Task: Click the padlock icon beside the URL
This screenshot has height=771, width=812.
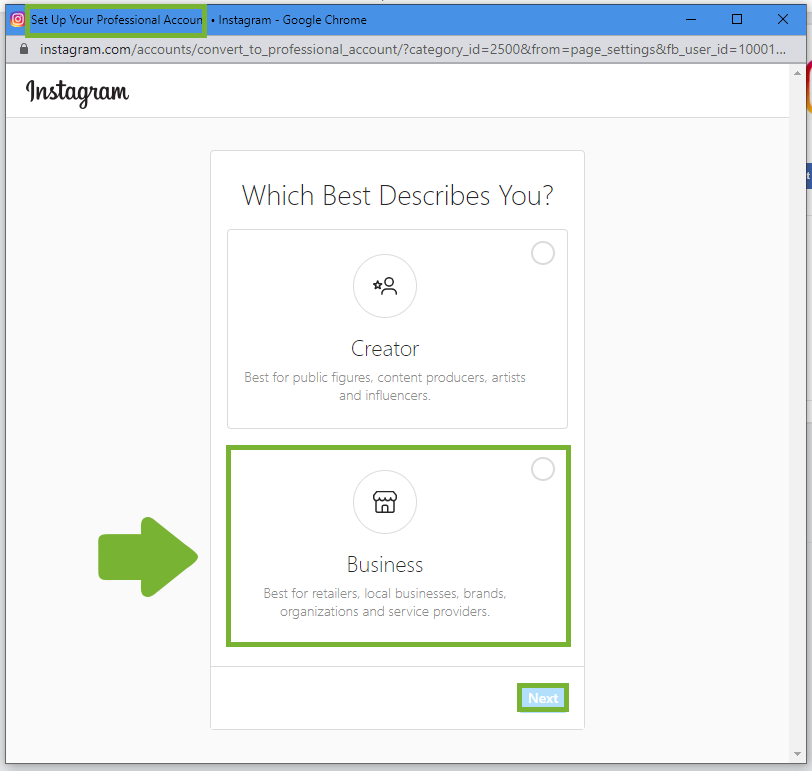Action: pos(24,49)
